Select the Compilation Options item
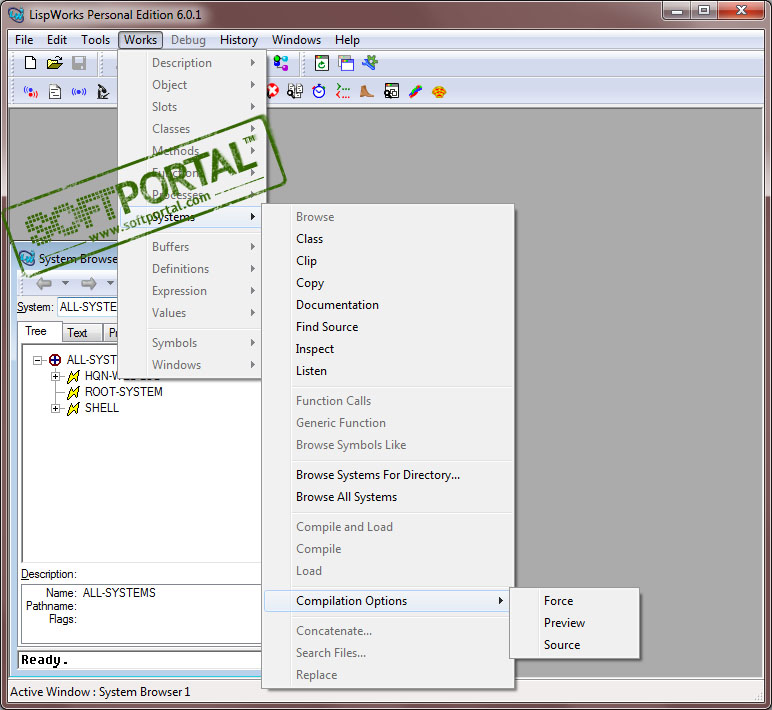 click(x=388, y=601)
